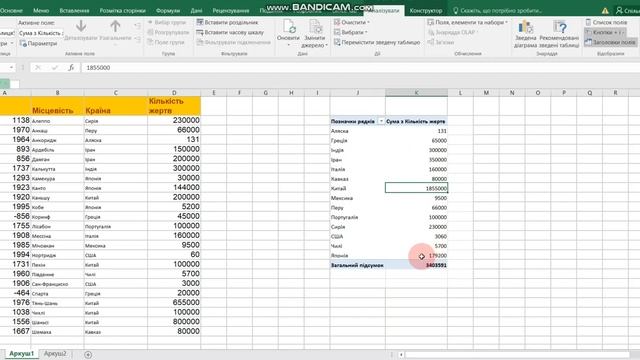This screenshot has height=360, width=640.
Task: Click the cancel X icon in formula bar
Action: pos(38,67)
